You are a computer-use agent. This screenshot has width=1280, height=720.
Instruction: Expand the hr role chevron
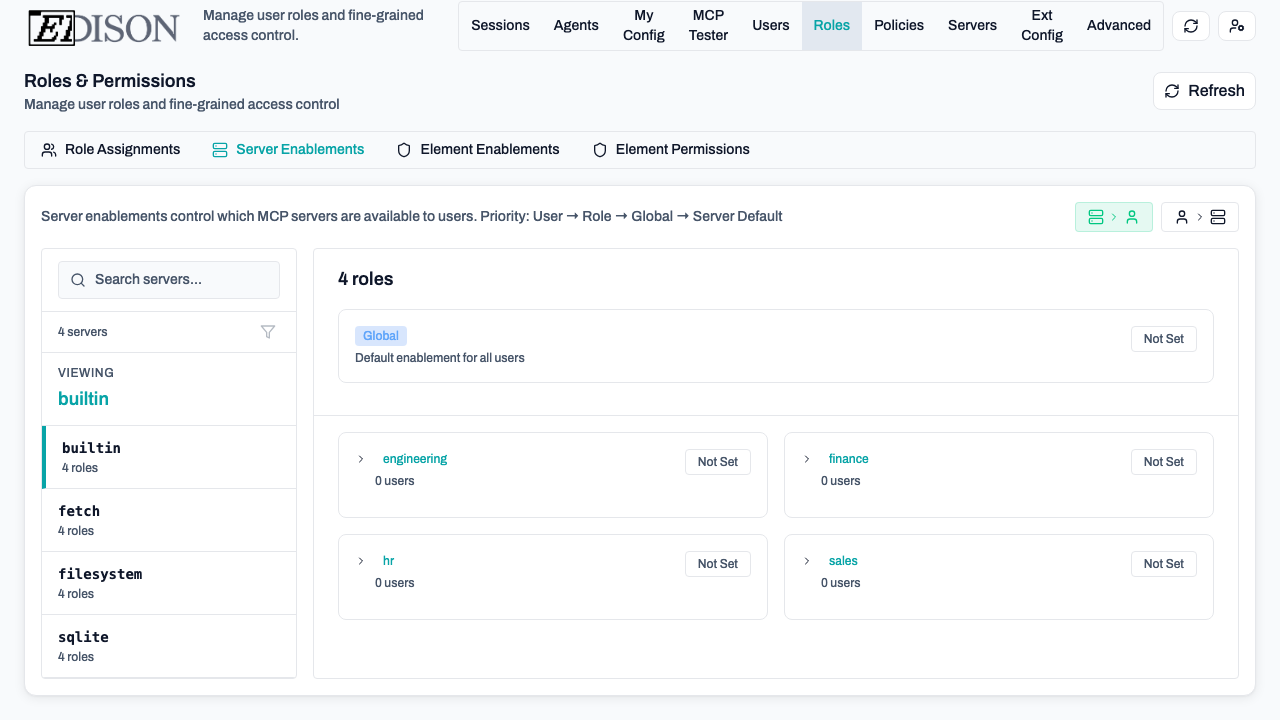361,561
